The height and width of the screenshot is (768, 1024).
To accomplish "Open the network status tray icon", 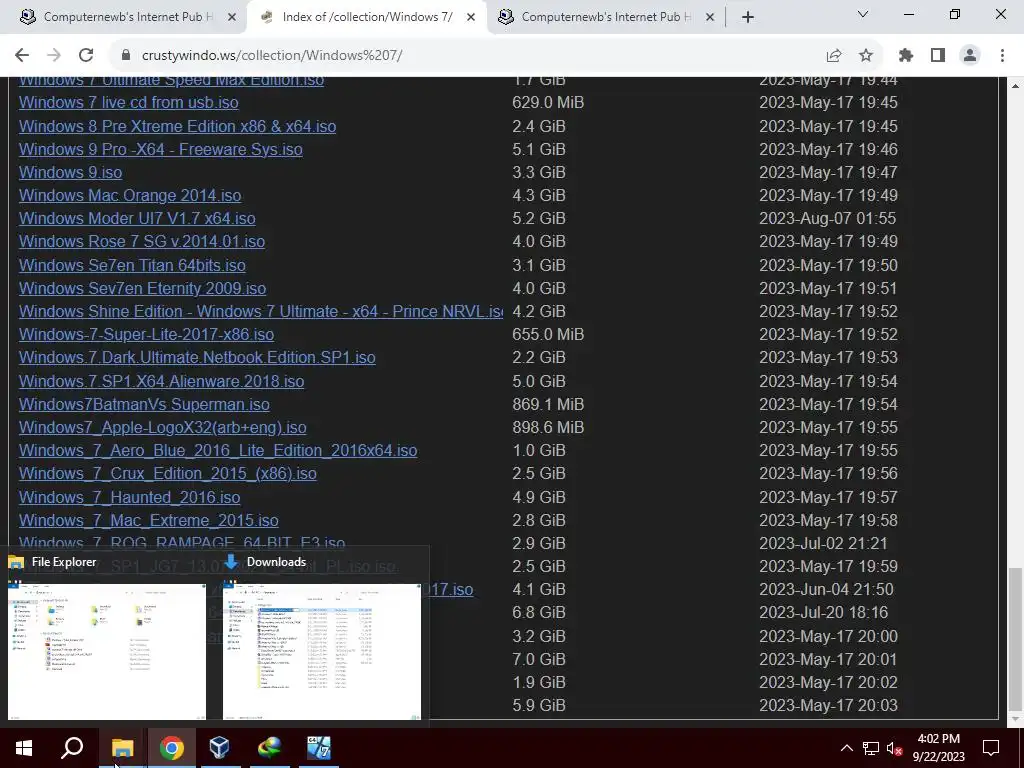I will click(x=871, y=748).
